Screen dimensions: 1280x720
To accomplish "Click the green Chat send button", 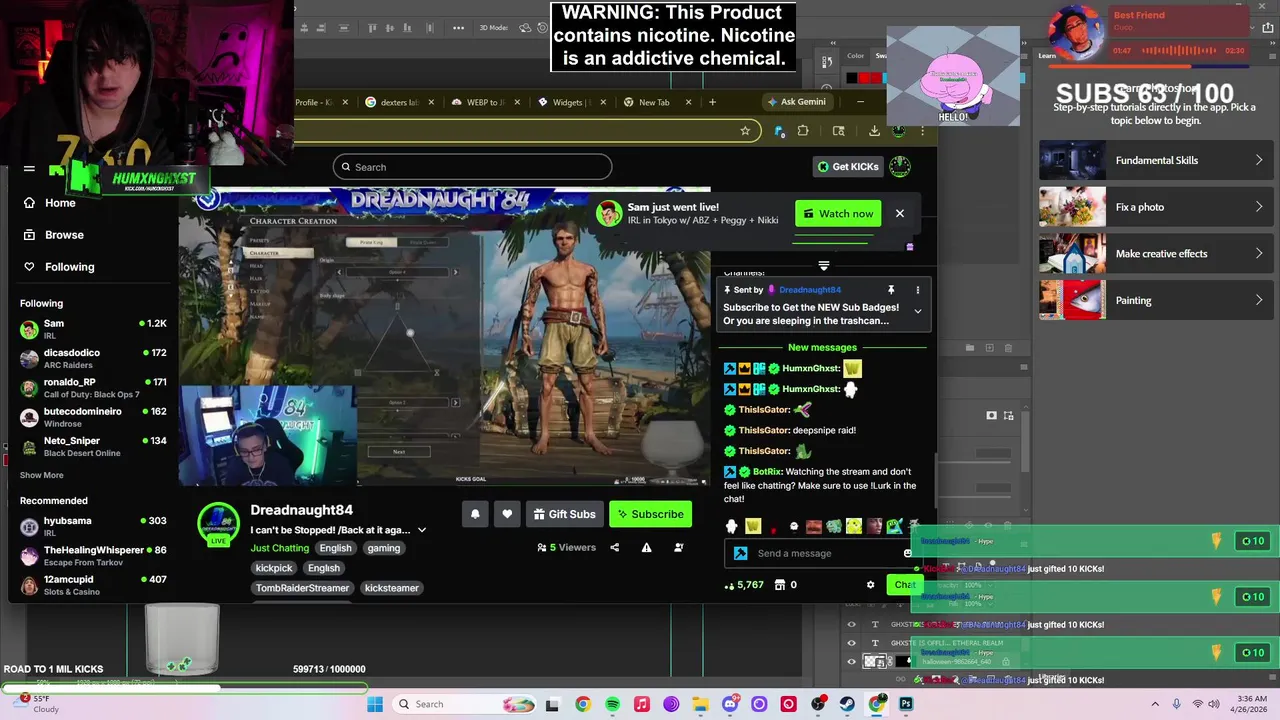I will 903,585.
